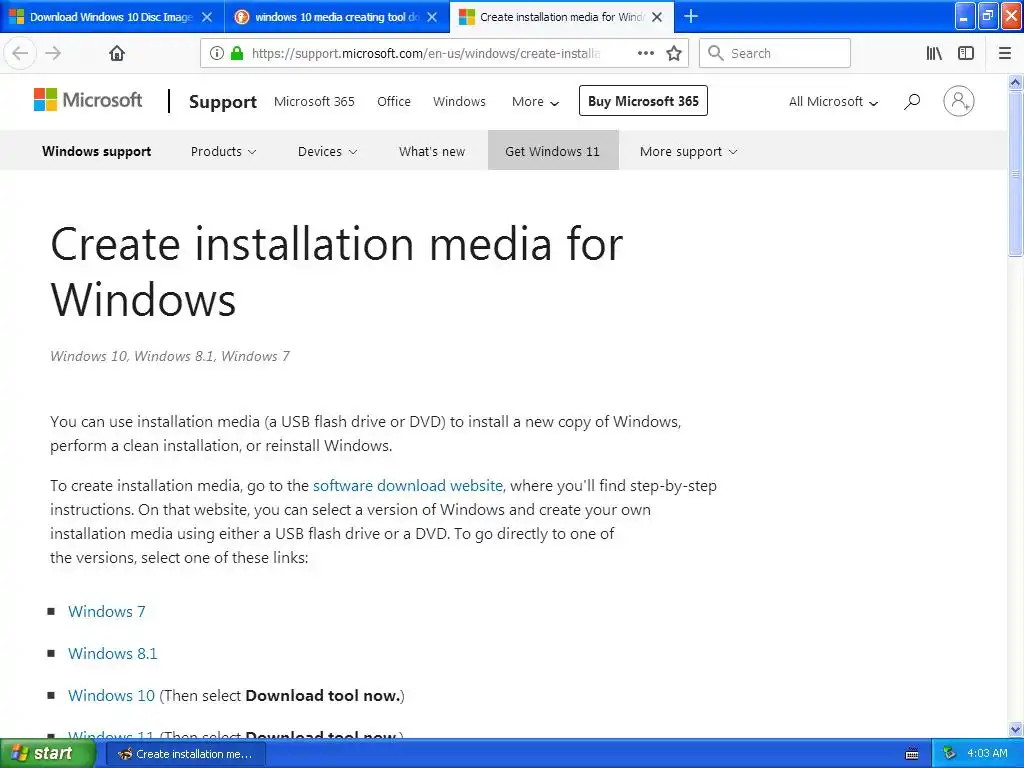Screen dimensions: 1024x768
Task: Click the Microsoft logo in the header
Action: 88,101
